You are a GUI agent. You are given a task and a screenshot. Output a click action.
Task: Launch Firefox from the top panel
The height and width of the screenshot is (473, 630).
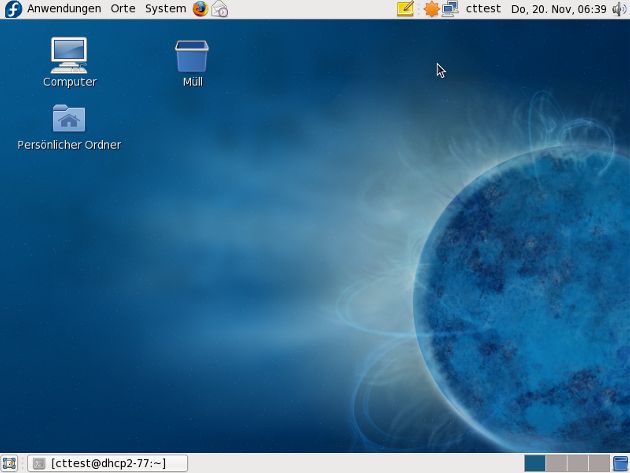pyautogui.click(x=200, y=9)
